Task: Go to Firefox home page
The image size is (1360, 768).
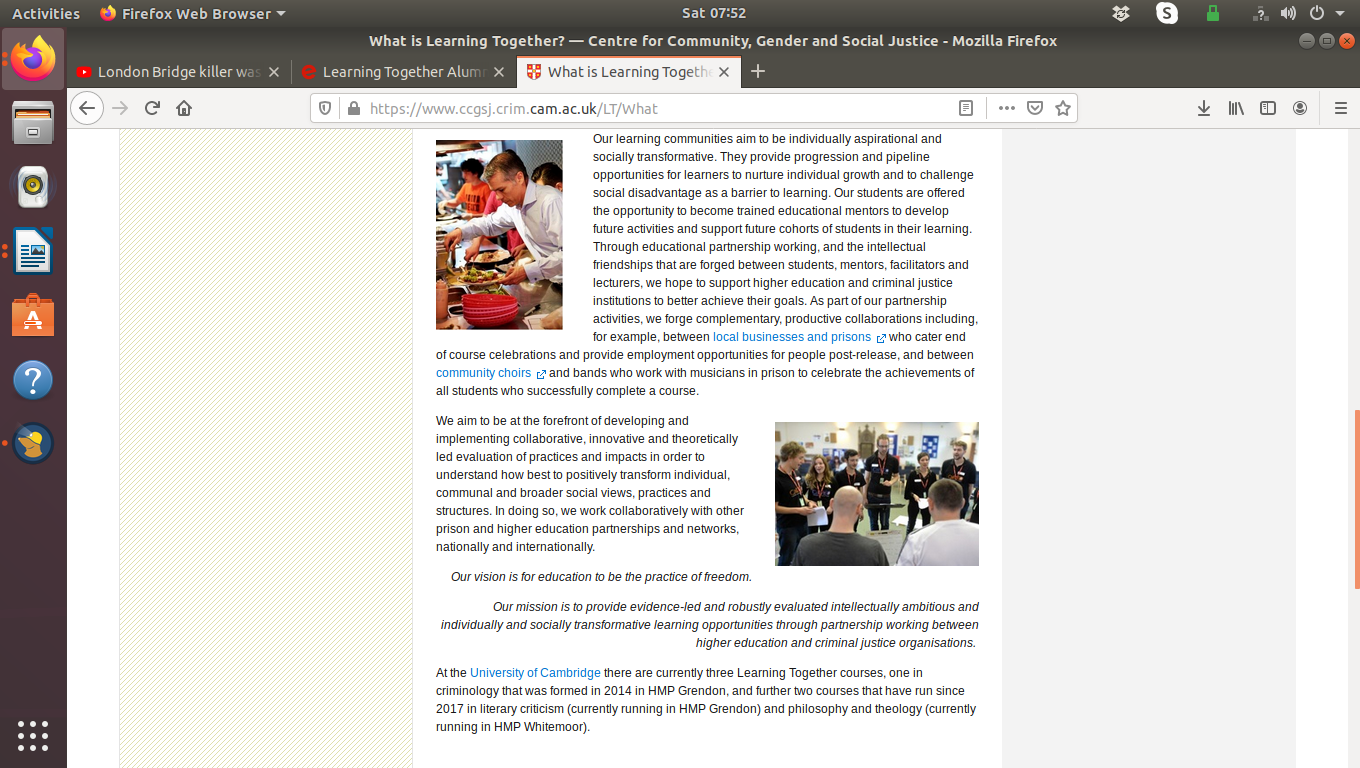Action: coord(184,108)
